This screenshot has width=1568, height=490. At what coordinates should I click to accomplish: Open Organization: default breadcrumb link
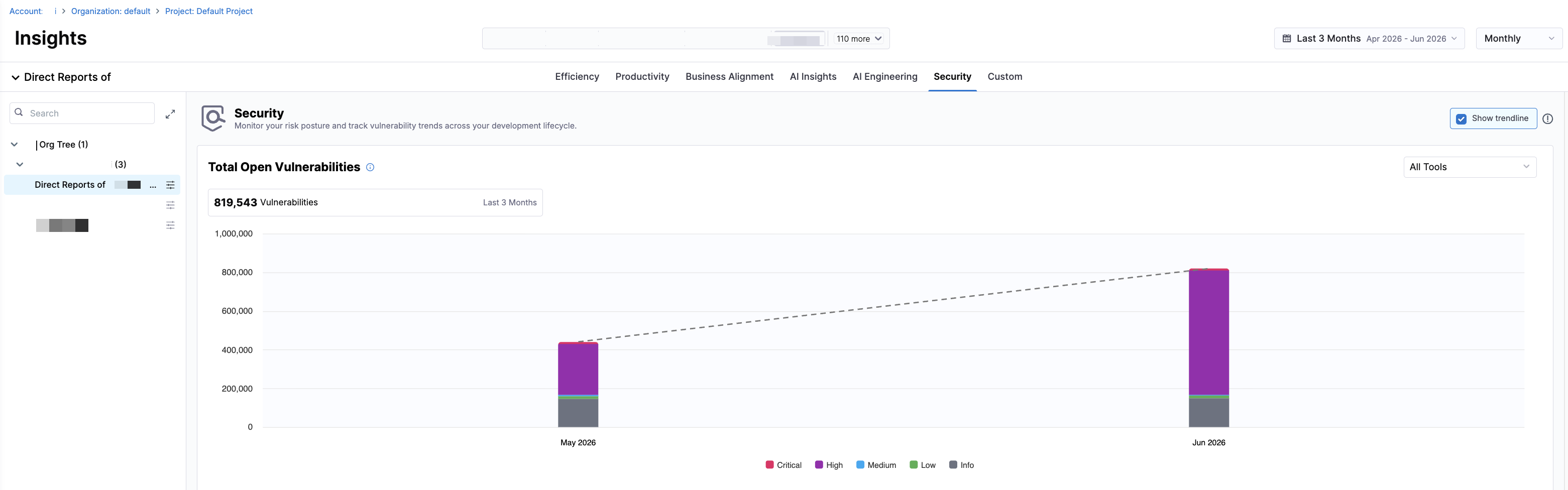tap(111, 12)
